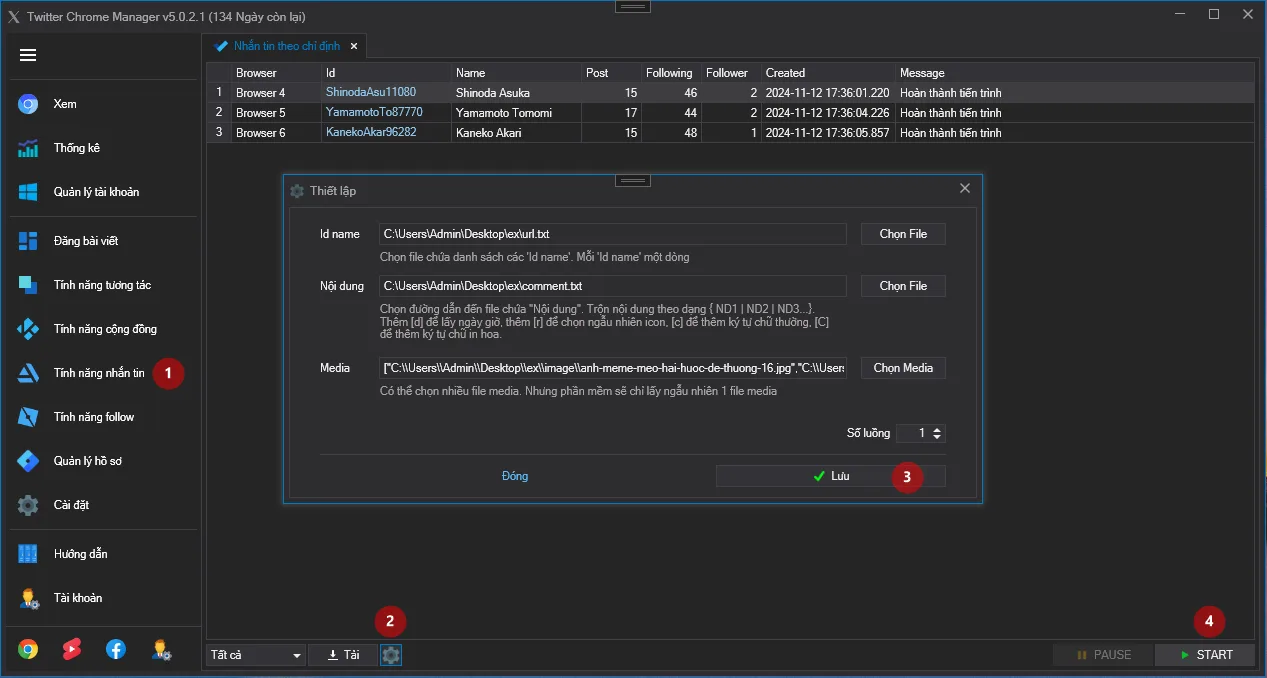Close the Nhắn tin theo chỉ định tab
1267x678 pixels.
click(x=354, y=46)
